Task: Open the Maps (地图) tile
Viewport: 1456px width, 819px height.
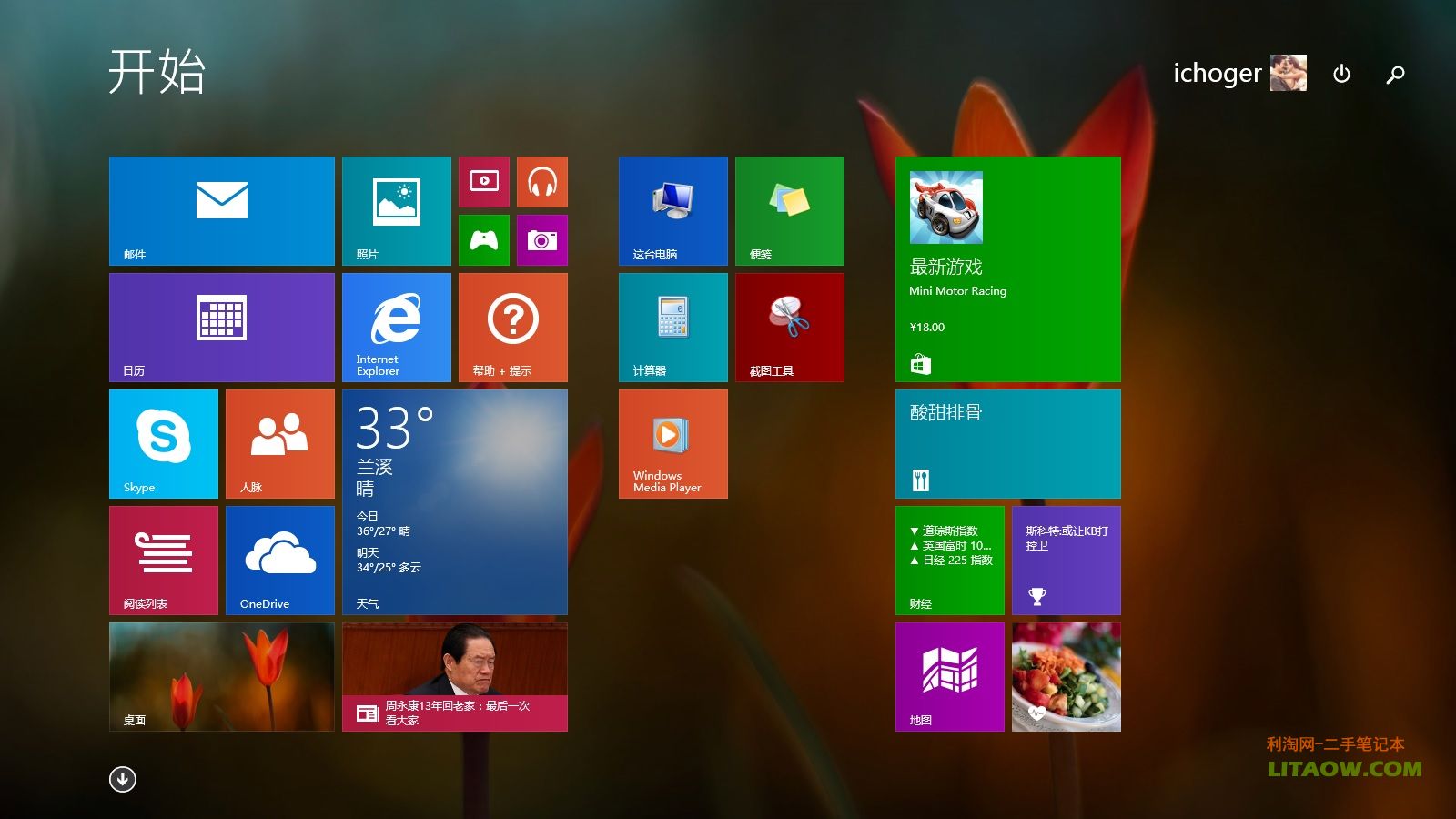Action: click(x=950, y=677)
